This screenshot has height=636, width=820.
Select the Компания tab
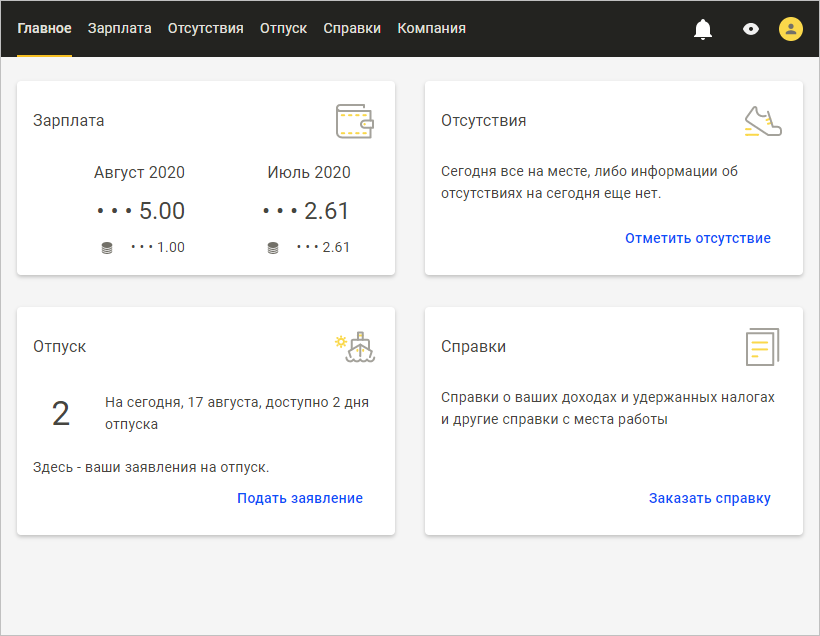click(x=431, y=28)
